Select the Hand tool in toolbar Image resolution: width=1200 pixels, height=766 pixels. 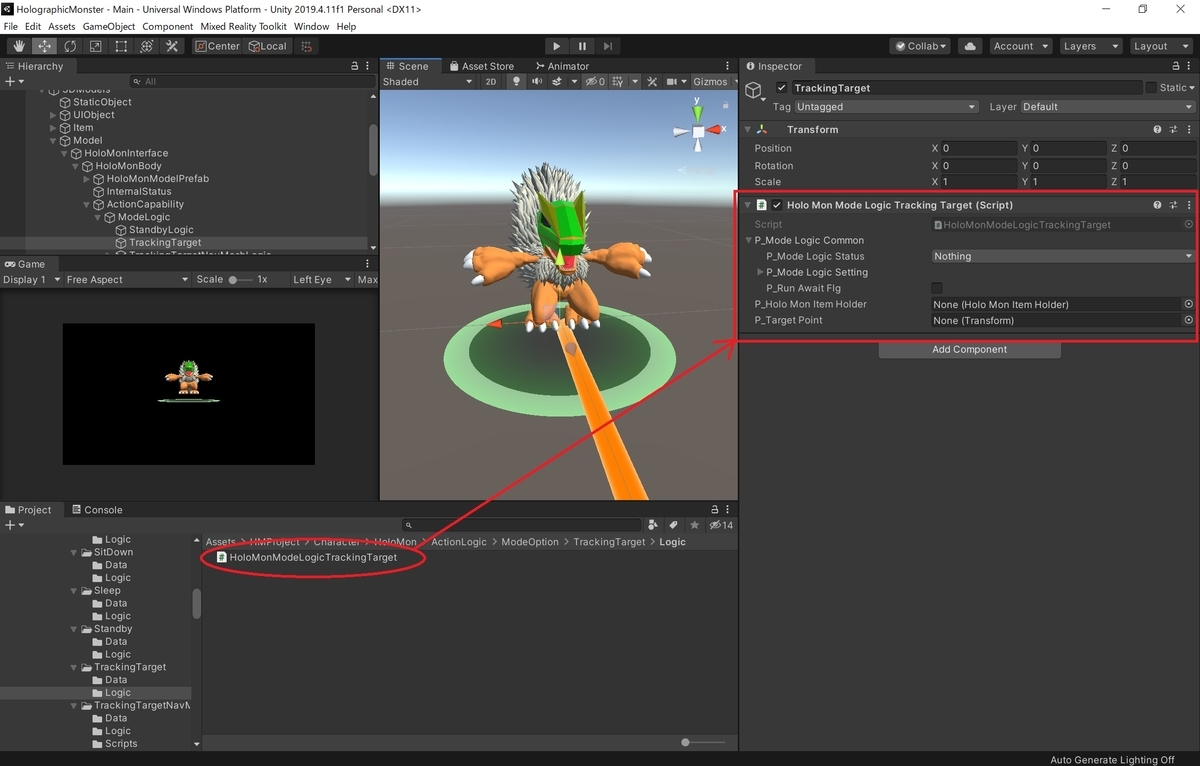click(x=19, y=46)
